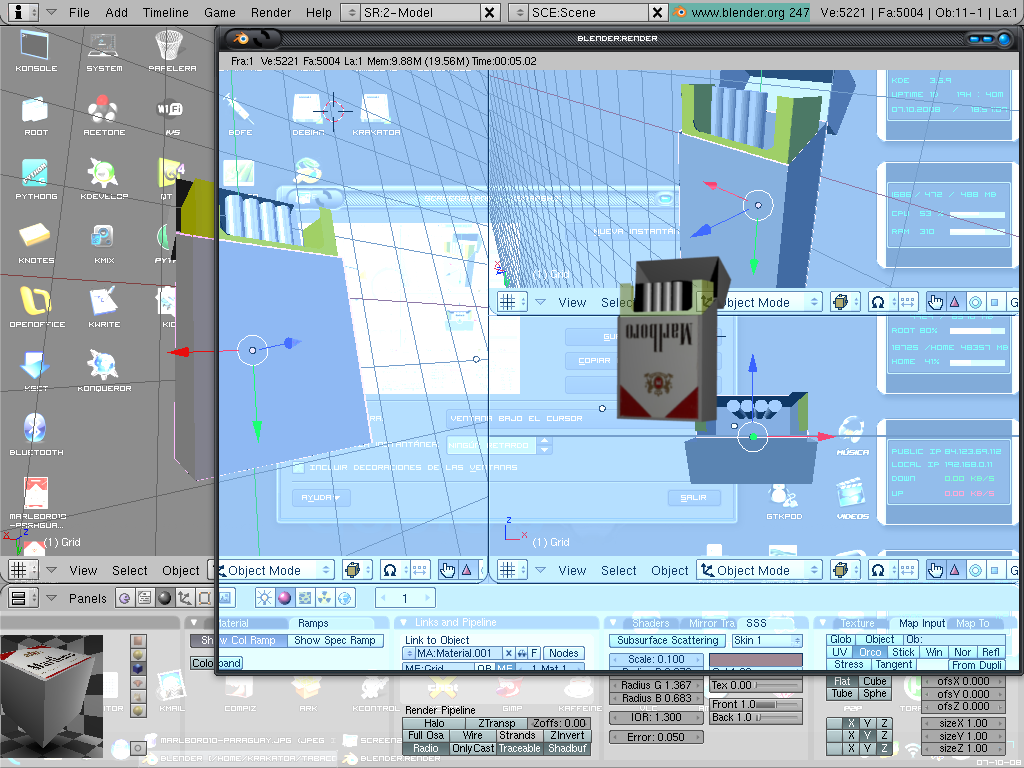Select the Logic context icon in Panels header
The image size is (1024, 768).
pos(125,598)
